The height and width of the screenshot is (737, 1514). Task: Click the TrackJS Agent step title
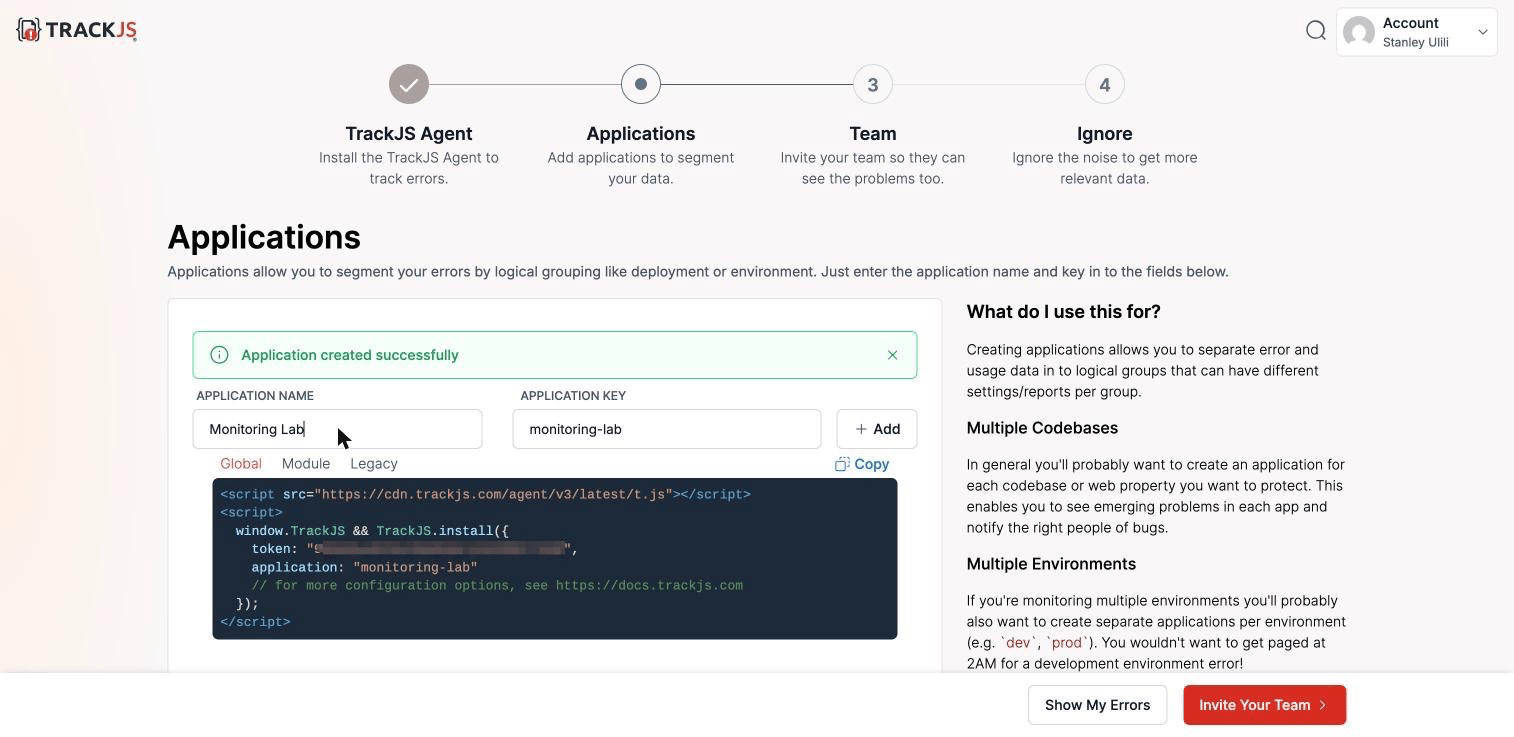[409, 134]
